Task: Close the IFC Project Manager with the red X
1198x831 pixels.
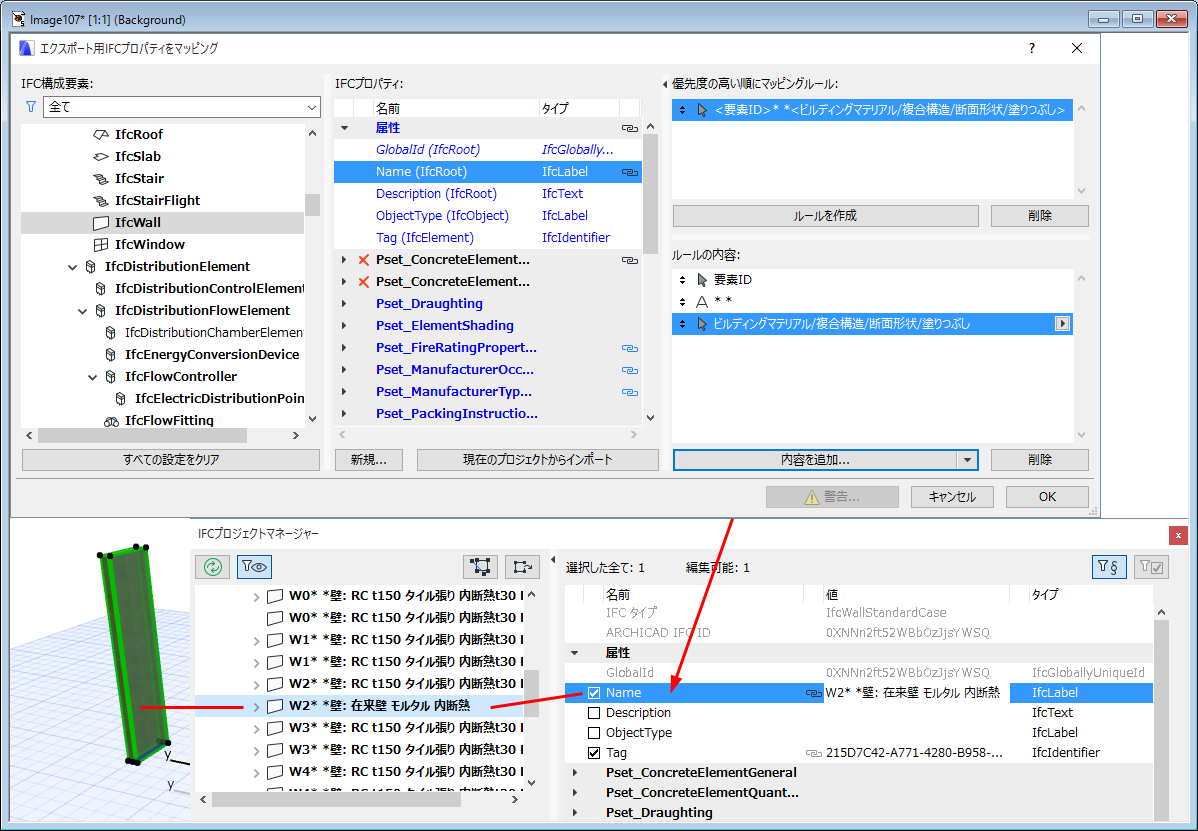Action: pyautogui.click(x=1178, y=535)
